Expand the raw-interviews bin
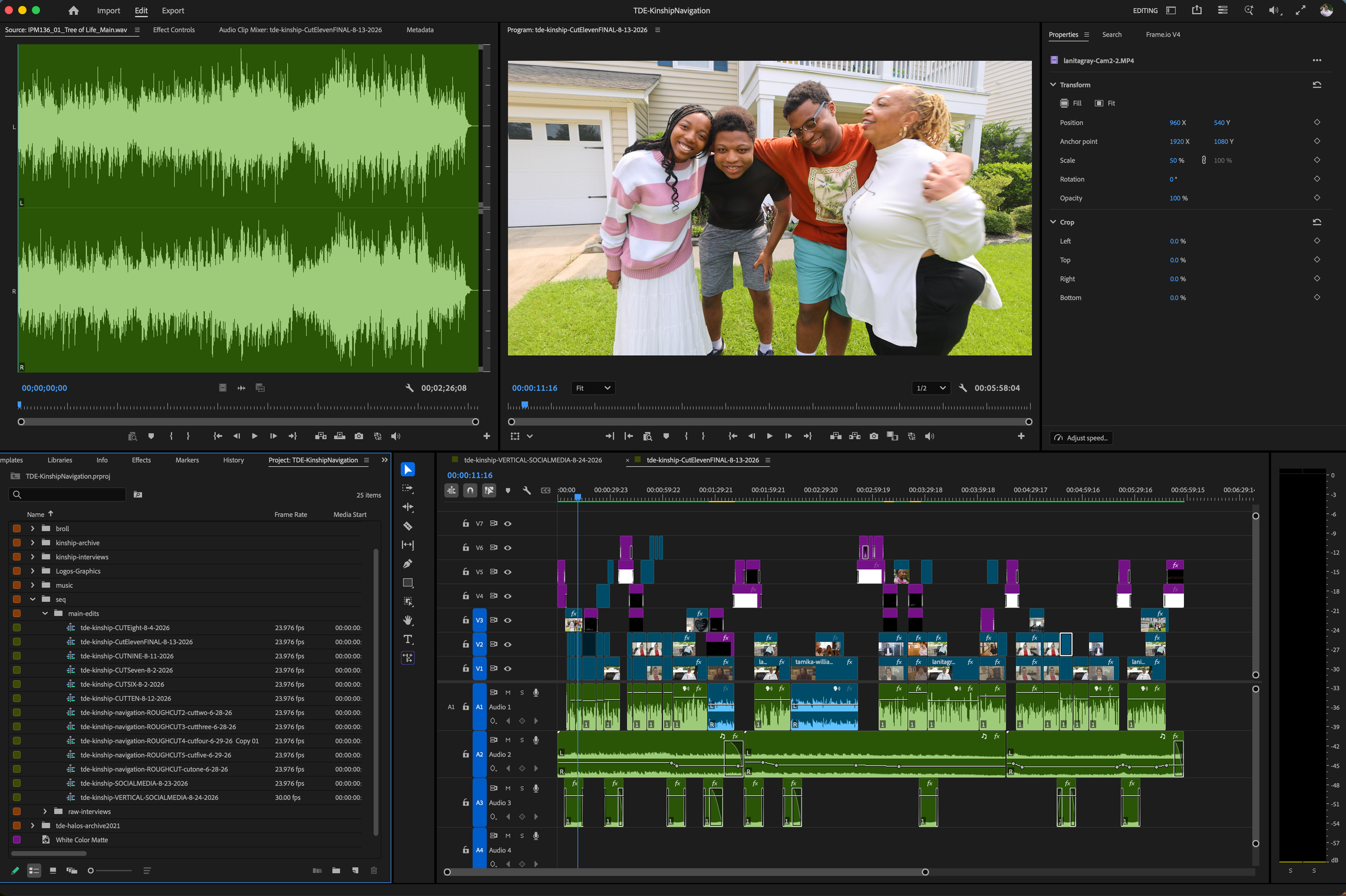The image size is (1346, 896). pyautogui.click(x=45, y=811)
